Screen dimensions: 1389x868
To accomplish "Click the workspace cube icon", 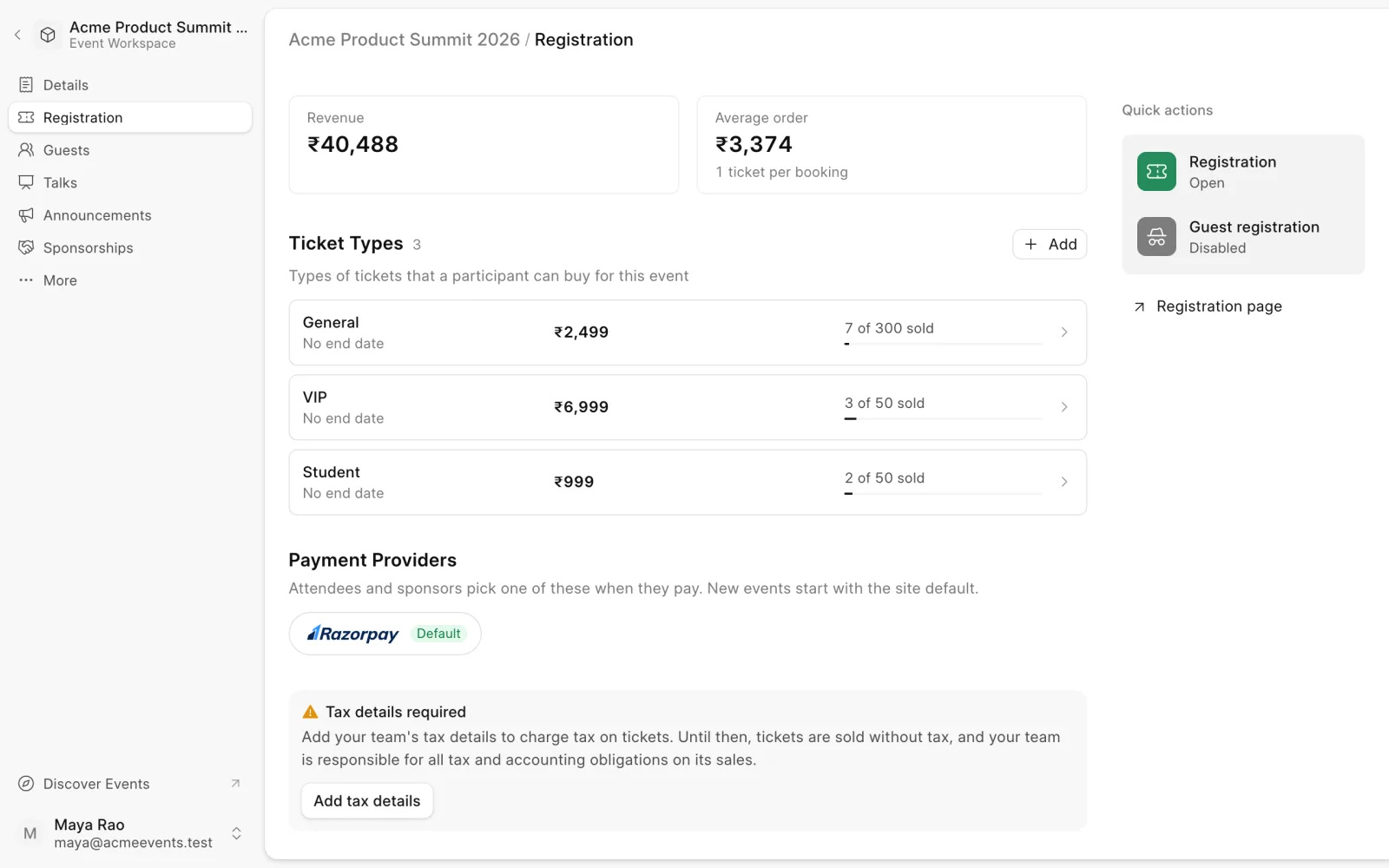I will [48, 35].
